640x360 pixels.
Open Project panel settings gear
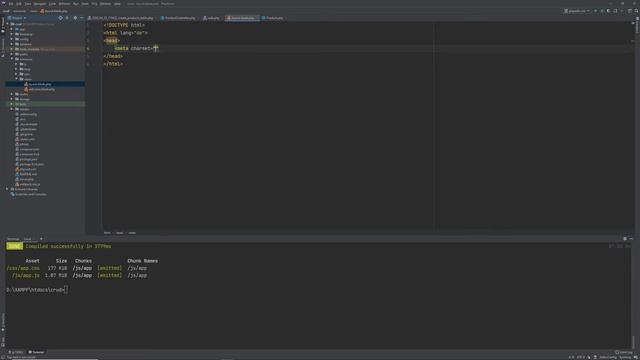[x=75, y=18]
